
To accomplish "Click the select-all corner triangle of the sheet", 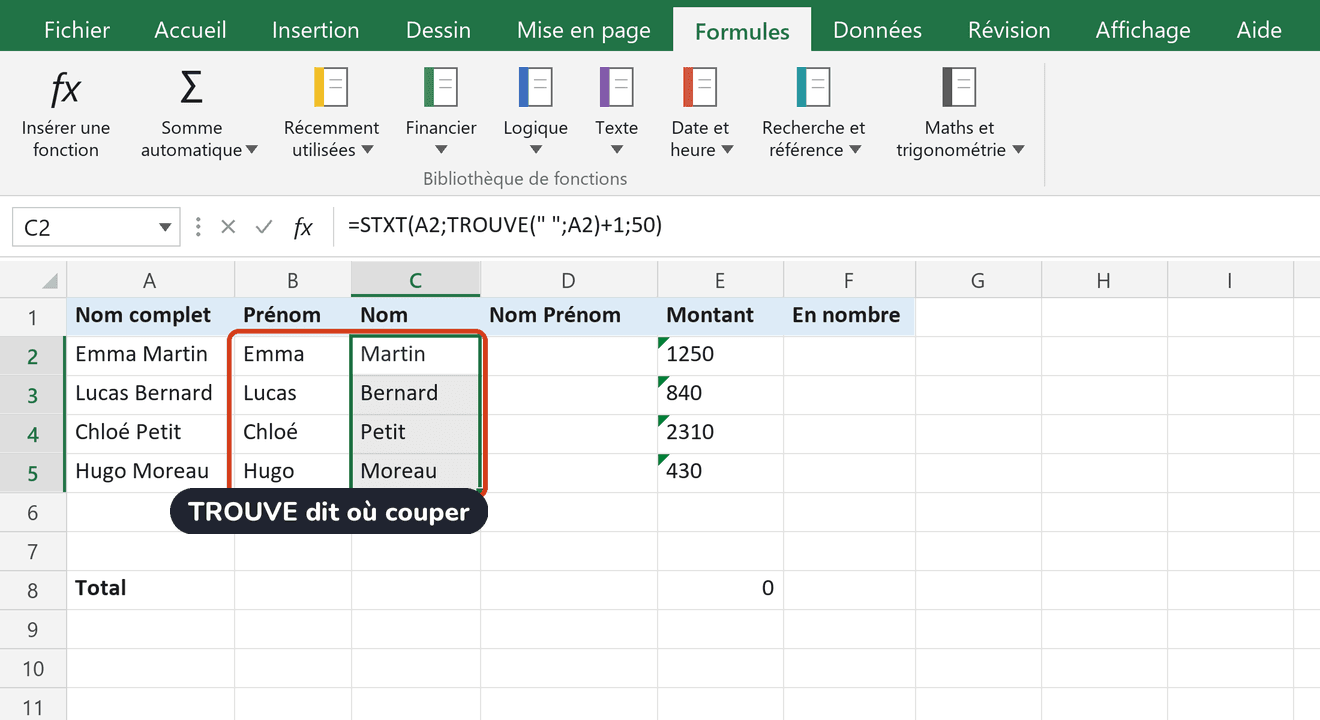I will (x=49, y=282).
